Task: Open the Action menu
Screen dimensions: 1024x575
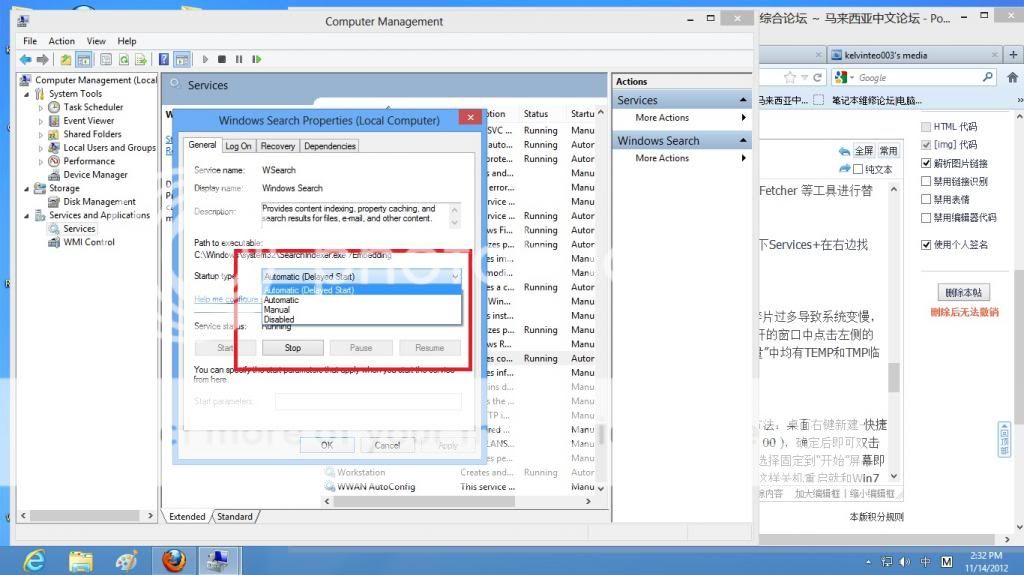Action: coord(61,41)
